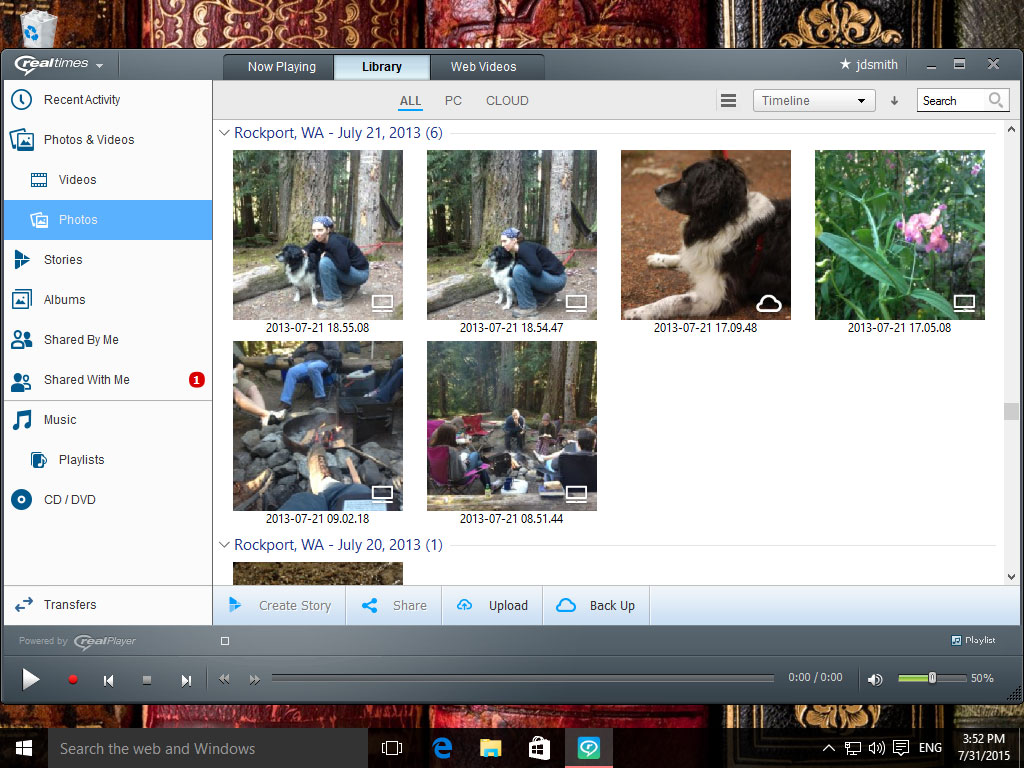The height and width of the screenshot is (768, 1024).
Task: Open CD / DVD section
Action: click(x=69, y=500)
